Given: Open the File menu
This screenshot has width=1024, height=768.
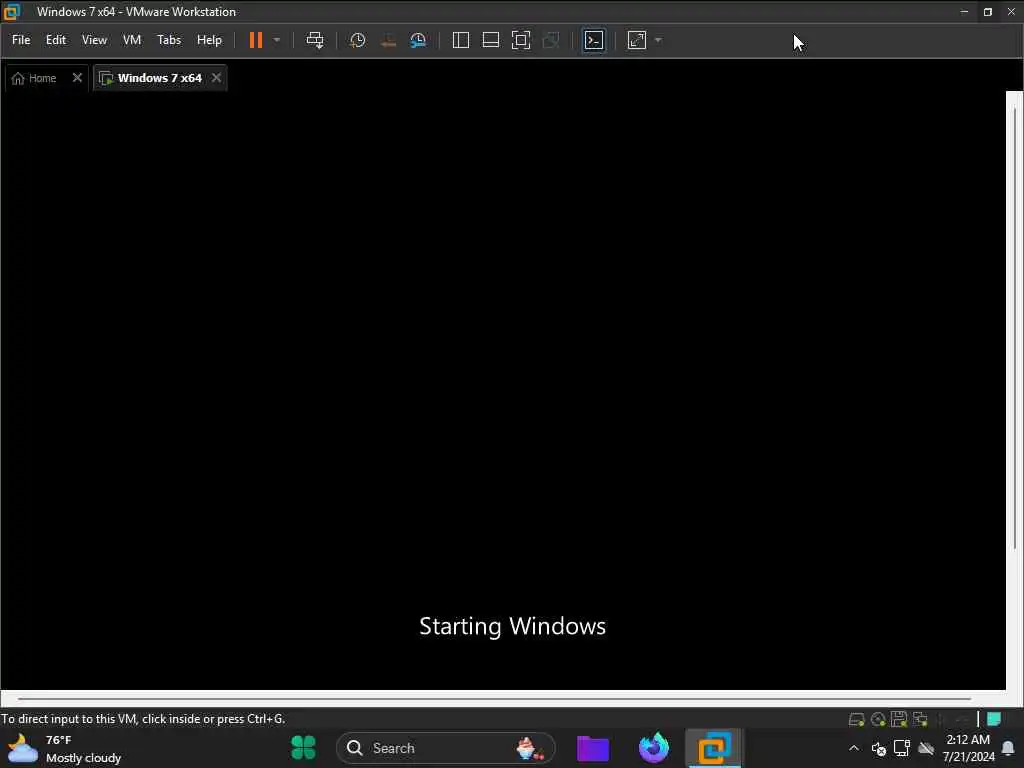Looking at the screenshot, I should [21, 40].
